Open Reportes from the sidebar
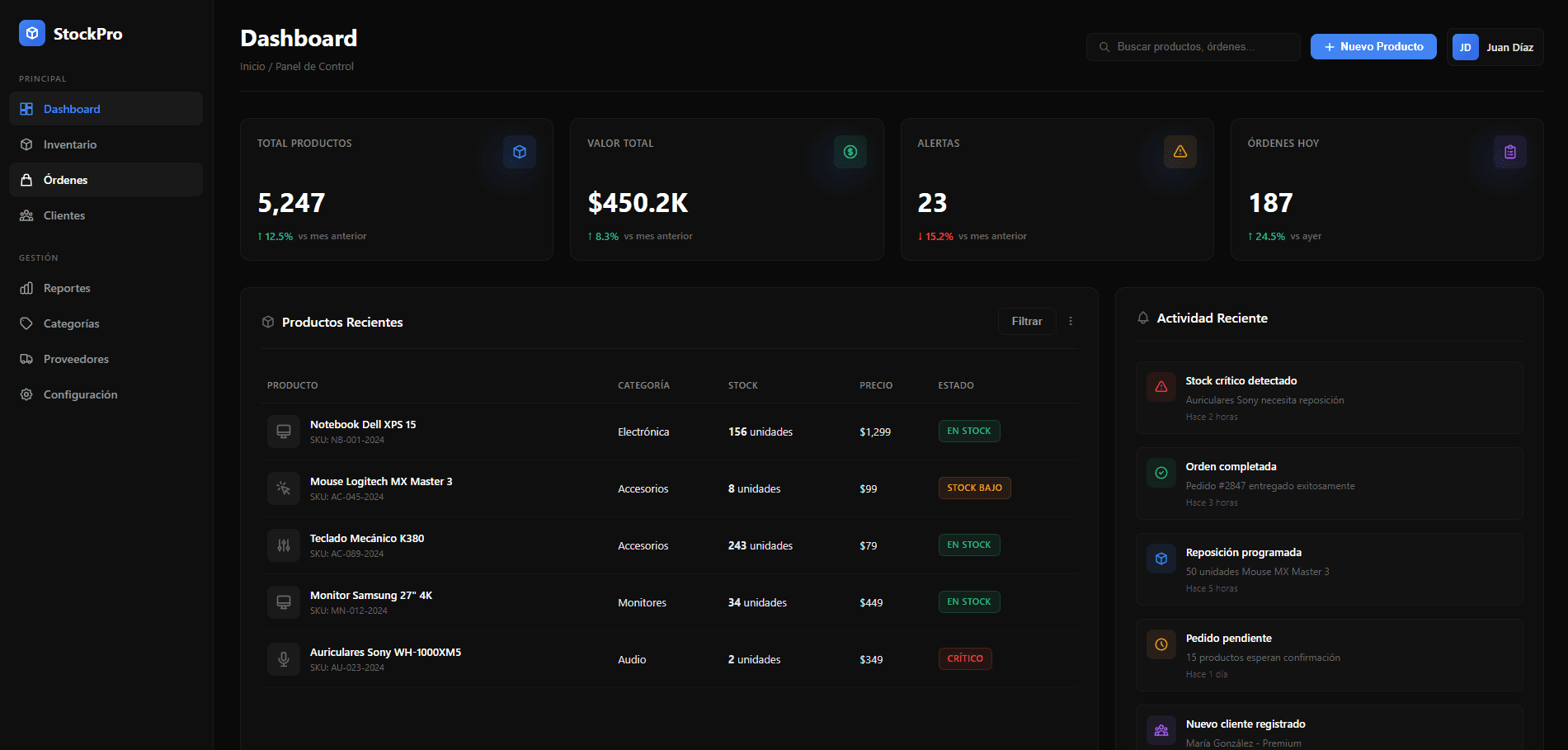1568x750 pixels. pos(67,288)
